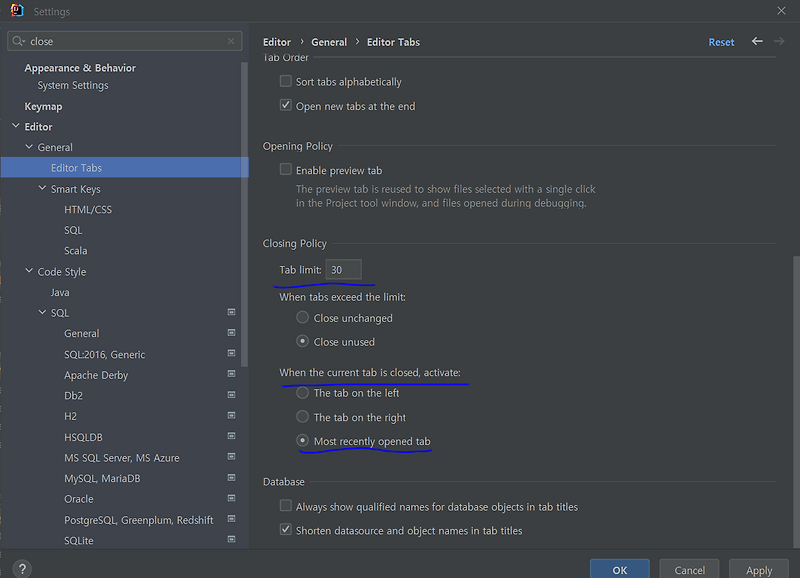Click inside the Tab limit field
The height and width of the screenshot is (578, 800).
pos(344,270)
